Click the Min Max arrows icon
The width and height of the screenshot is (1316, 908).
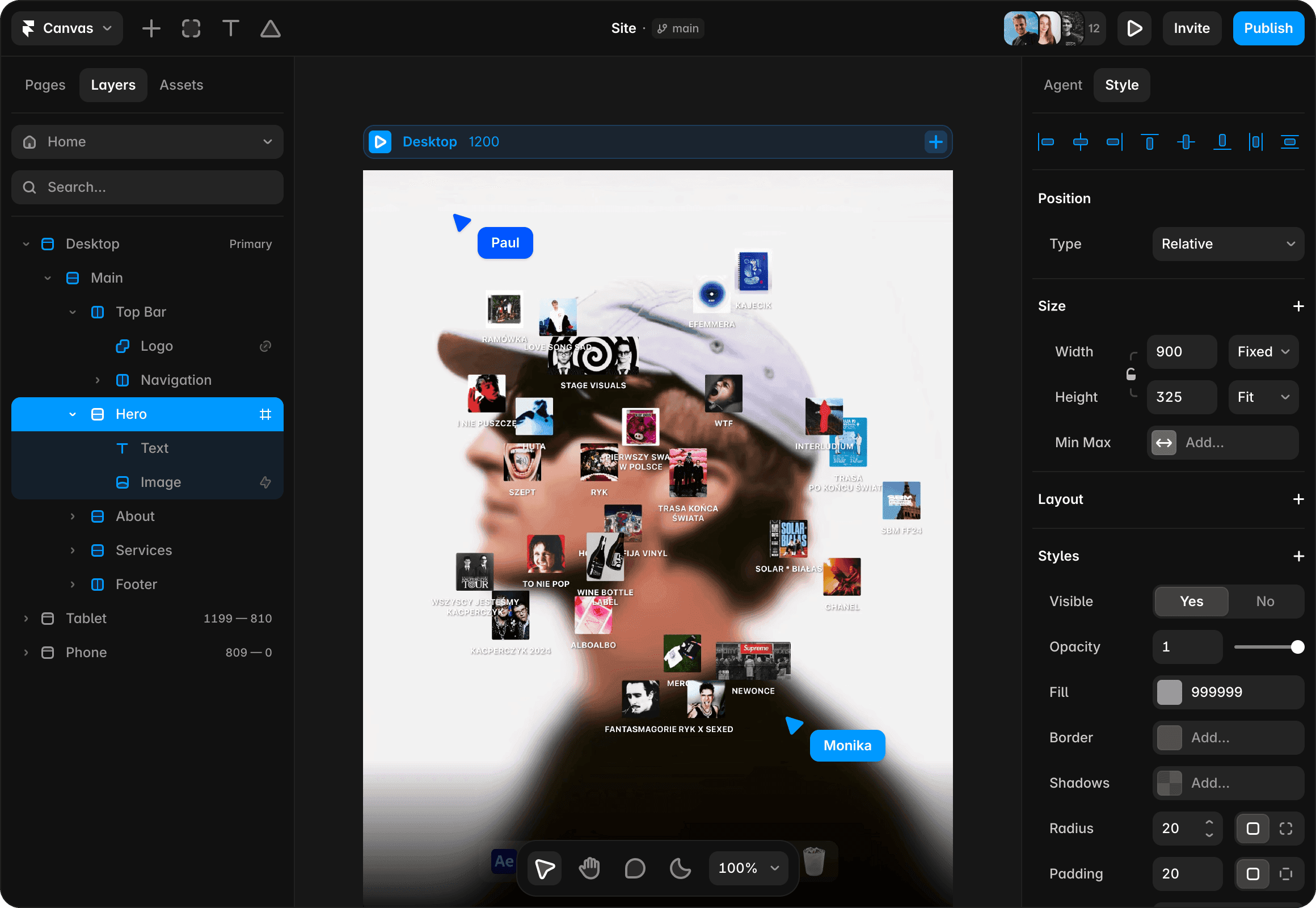[x=1164, y=443]
